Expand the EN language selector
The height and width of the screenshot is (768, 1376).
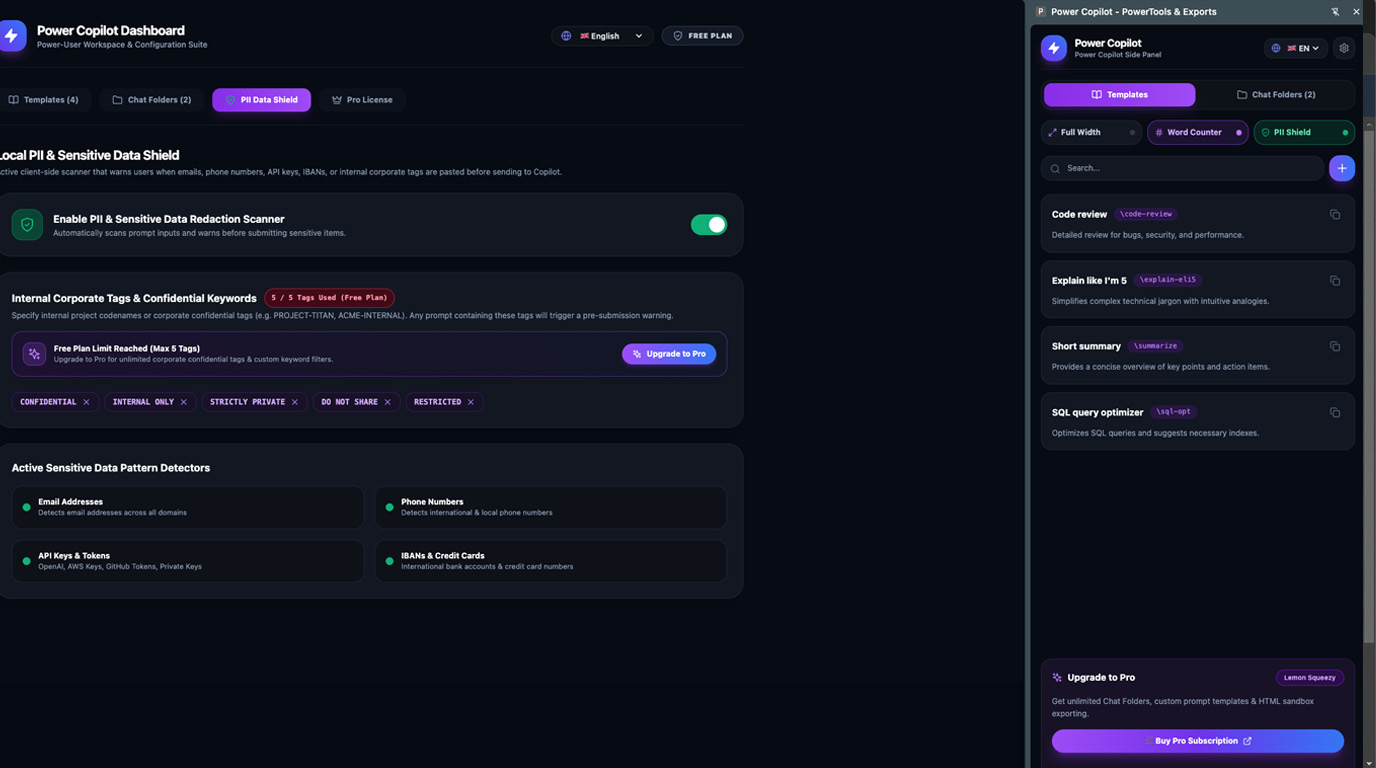point(1296,48)
